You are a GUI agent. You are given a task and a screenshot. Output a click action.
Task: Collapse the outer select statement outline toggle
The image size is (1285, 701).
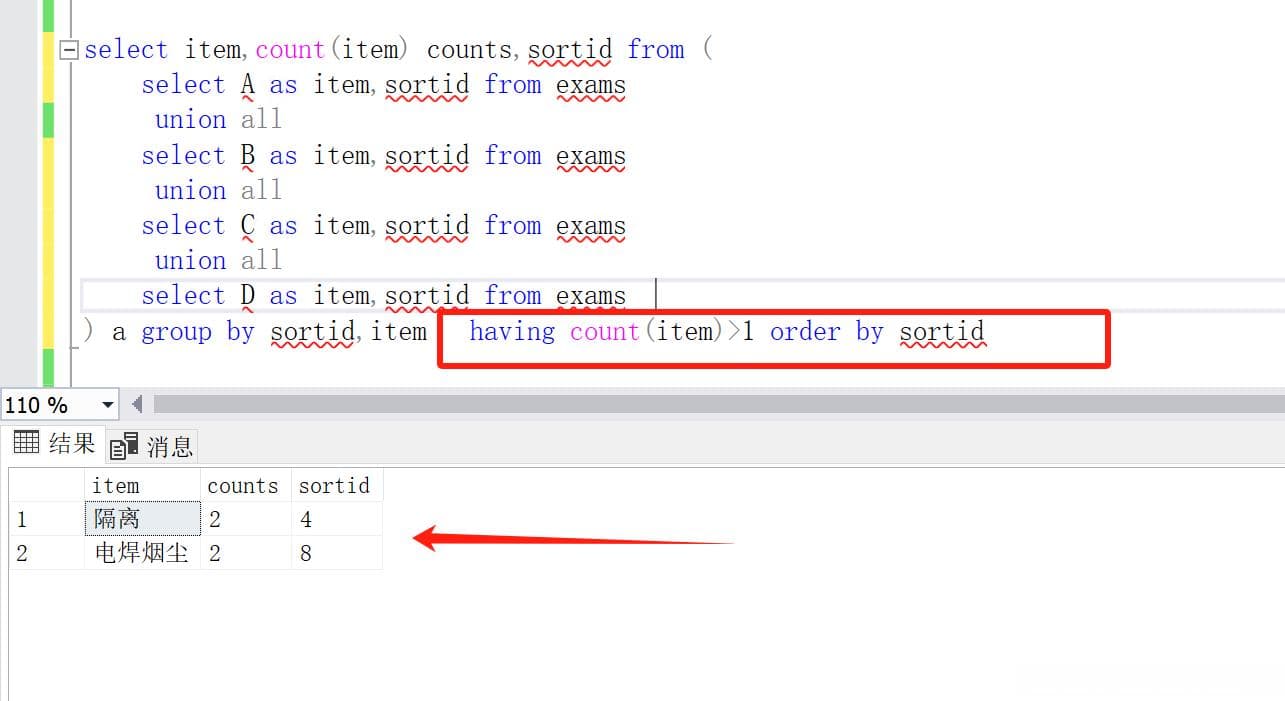pos(69,50)
